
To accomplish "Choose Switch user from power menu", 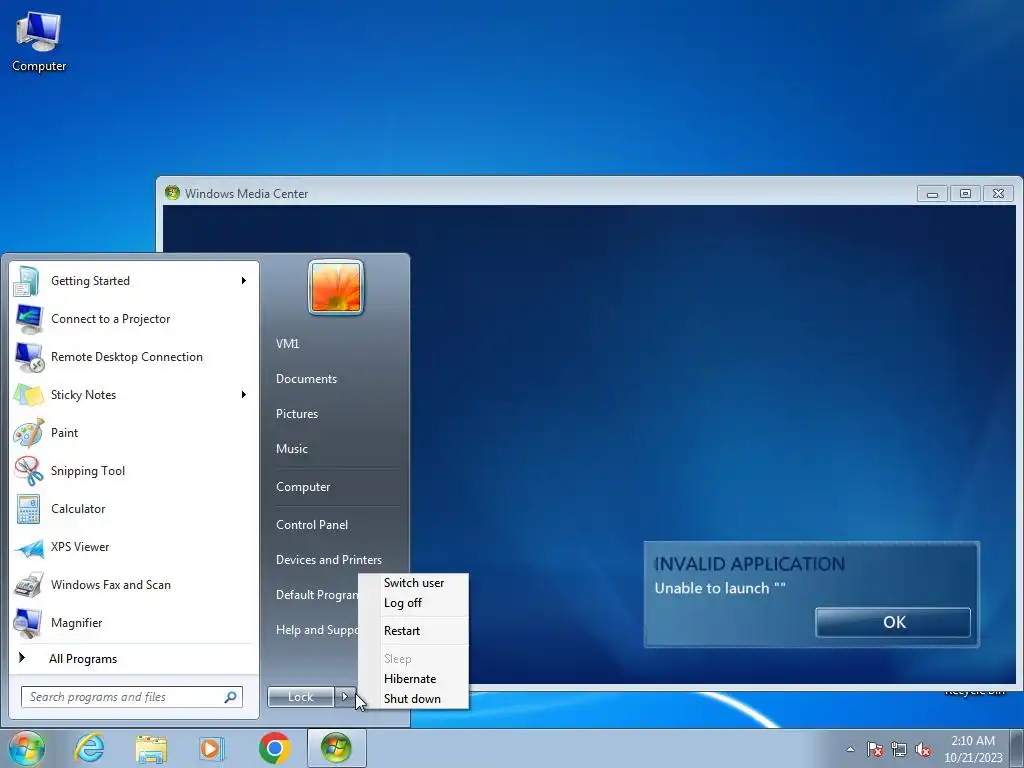I will [414, 583].
